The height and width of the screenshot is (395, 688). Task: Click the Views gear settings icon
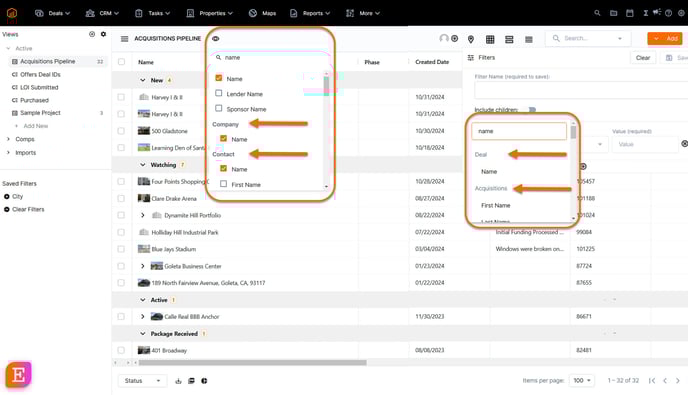tap(103, 34)
